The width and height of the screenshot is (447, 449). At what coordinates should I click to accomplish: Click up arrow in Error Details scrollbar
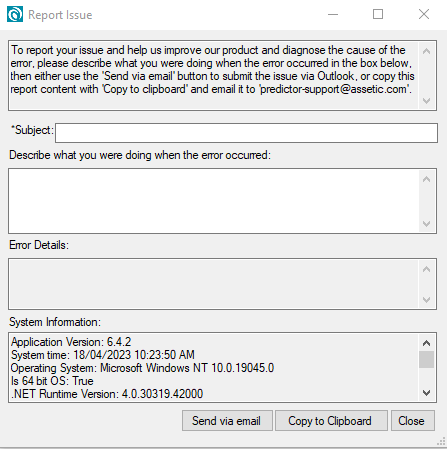(x=426, y=269)
